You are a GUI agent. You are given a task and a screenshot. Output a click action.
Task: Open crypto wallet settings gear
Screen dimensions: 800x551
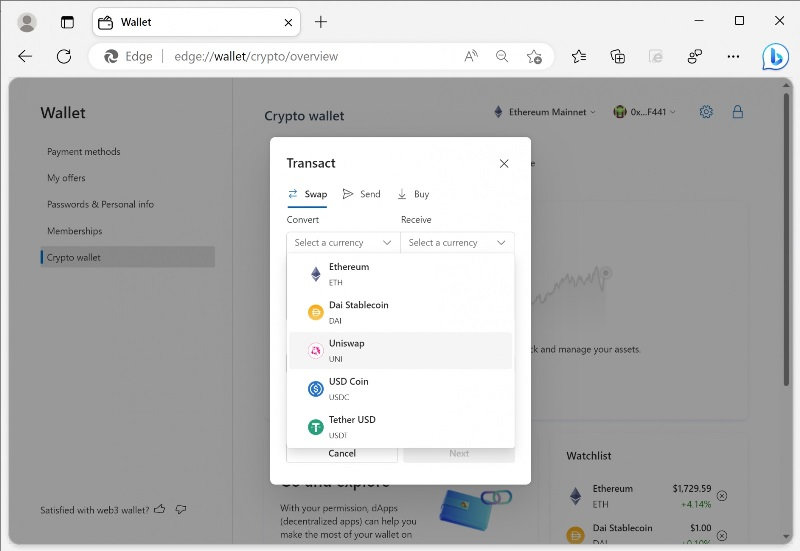[706, 112]
